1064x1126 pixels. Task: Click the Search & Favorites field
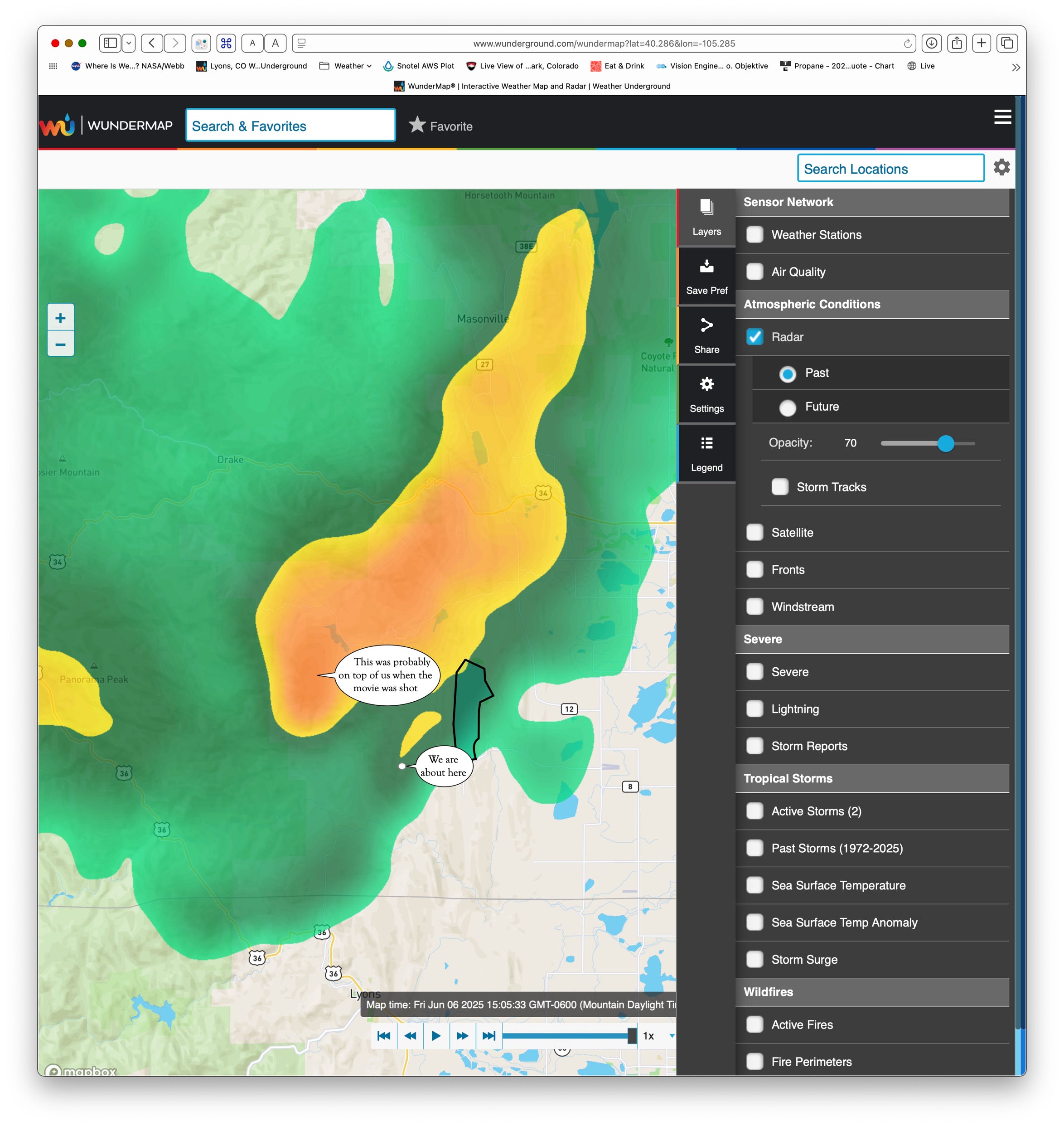tap(290, 125)
